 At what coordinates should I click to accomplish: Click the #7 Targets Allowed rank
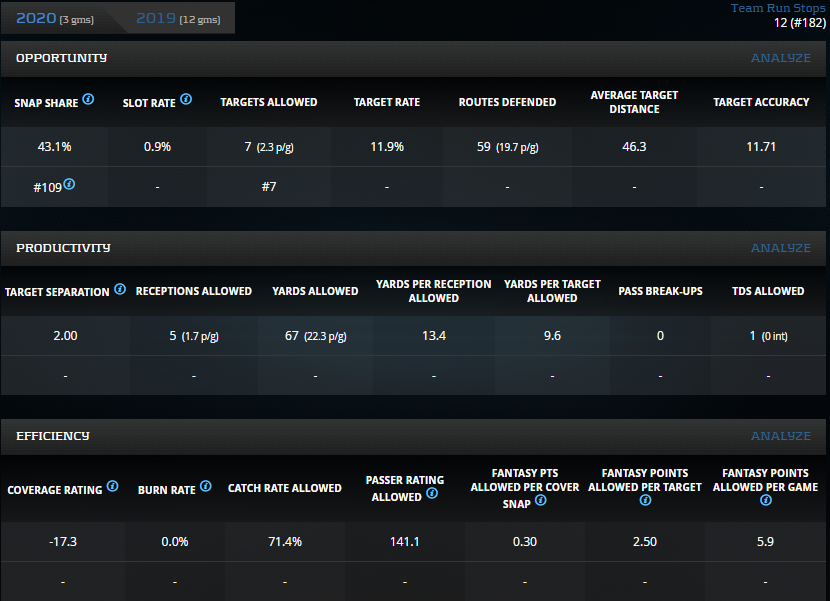[268, 186]
